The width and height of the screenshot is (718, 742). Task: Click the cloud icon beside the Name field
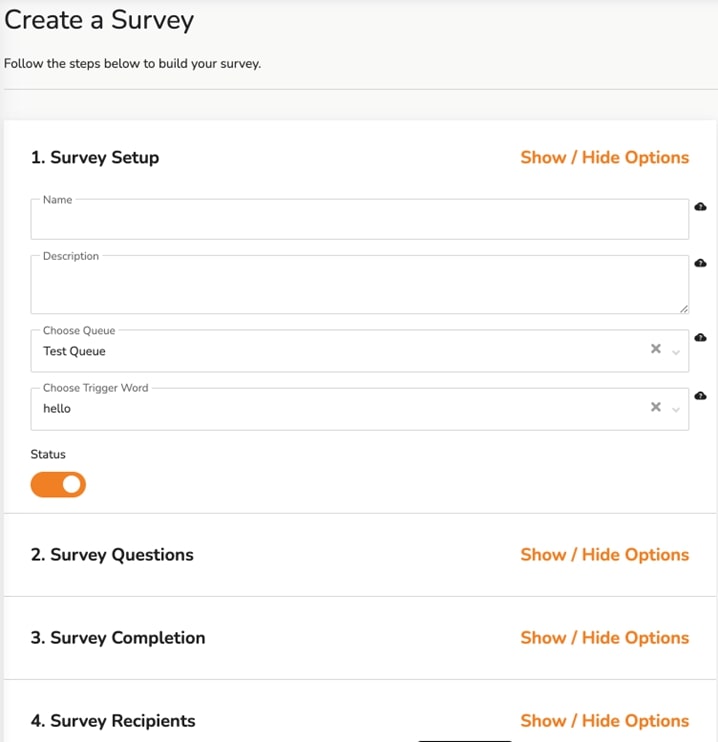coord(700,207)
